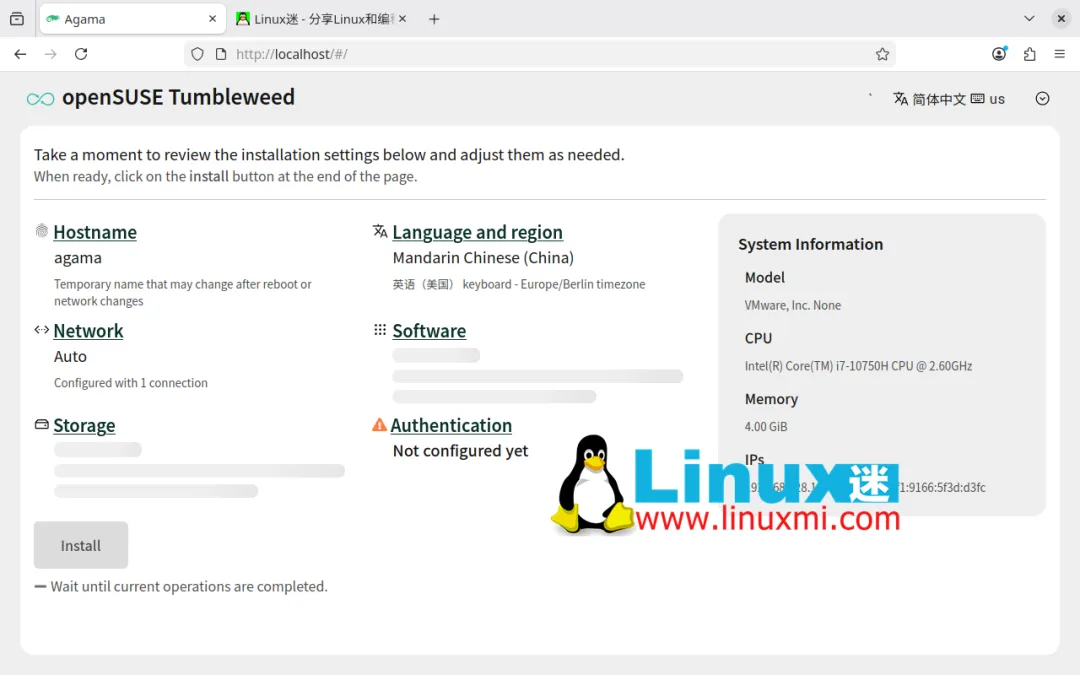Click the shield tracking protection icon

pyautogui.click(x=198, y=54)
